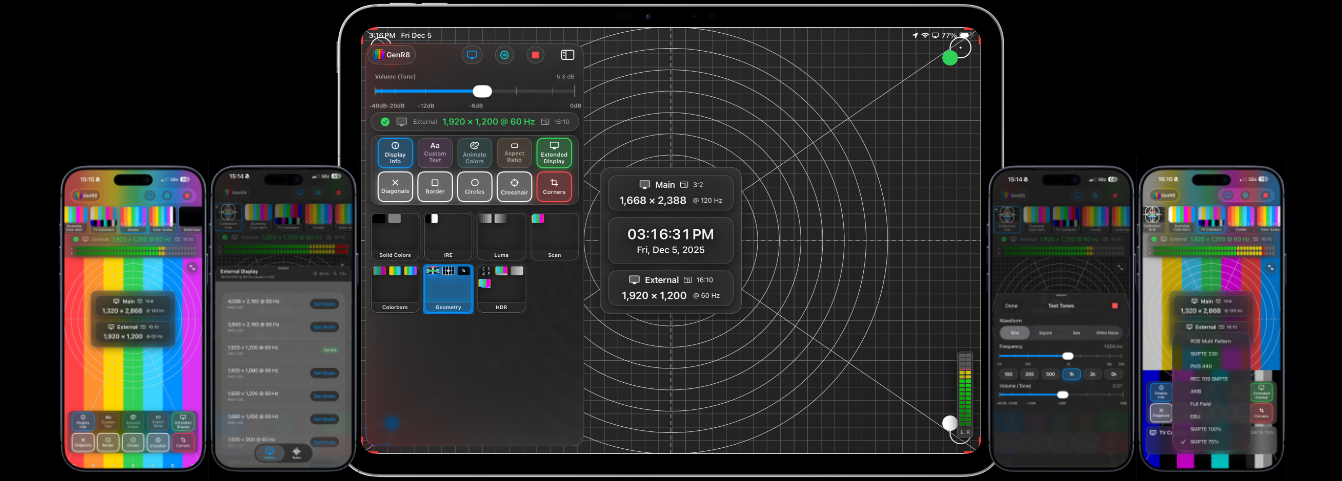The width and height of the screenshot is (1342, 481).
Task: Select the Geometry pattern category
Action: [449, 288]
